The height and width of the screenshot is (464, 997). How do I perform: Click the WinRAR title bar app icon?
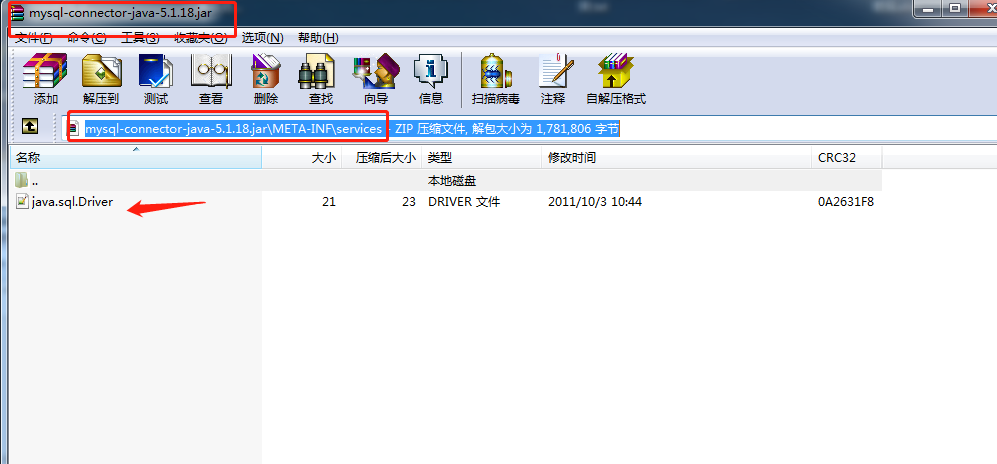point(18,12)
